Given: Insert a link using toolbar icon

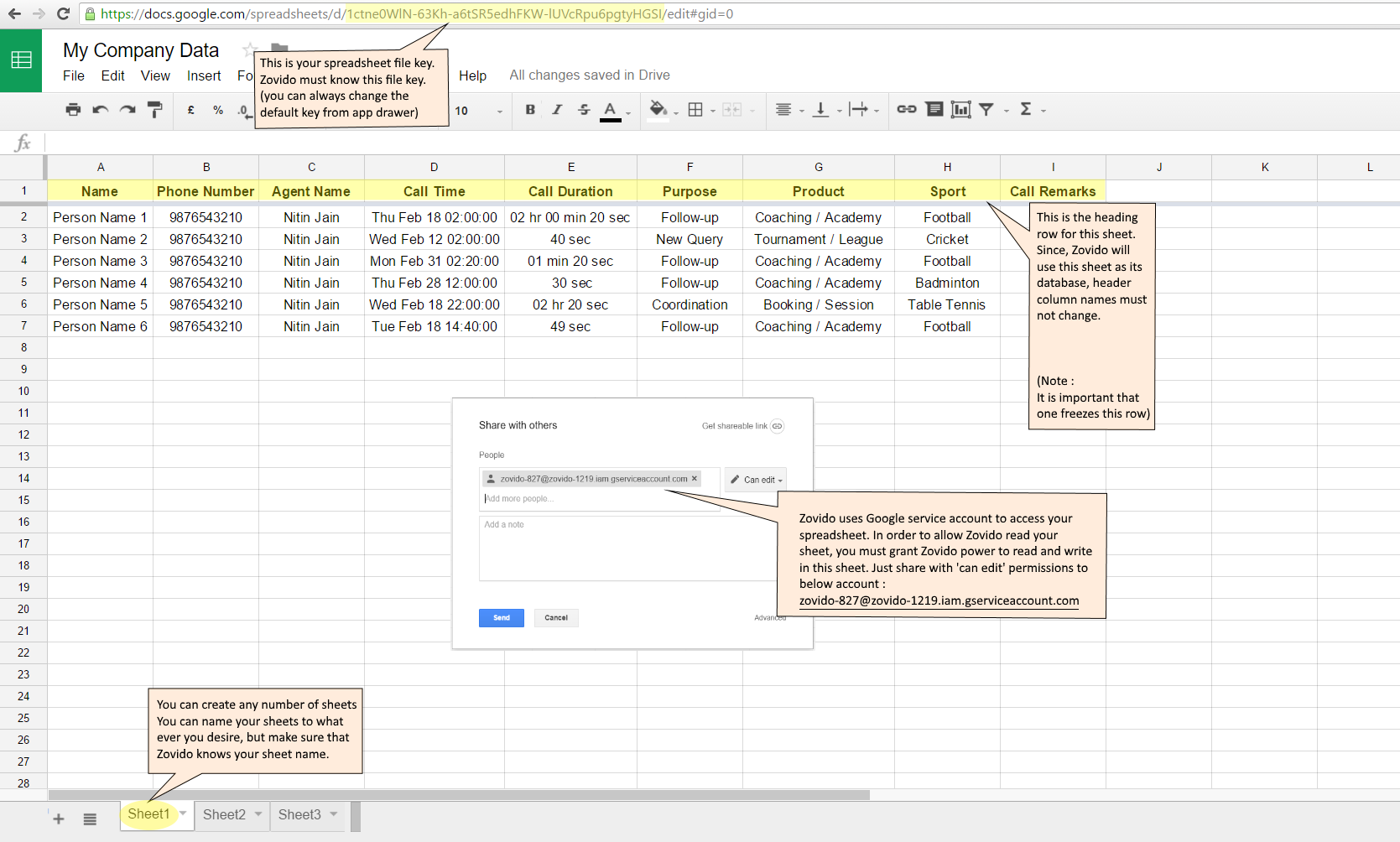Looking at the screenshot, I should [x=906, y=110].
